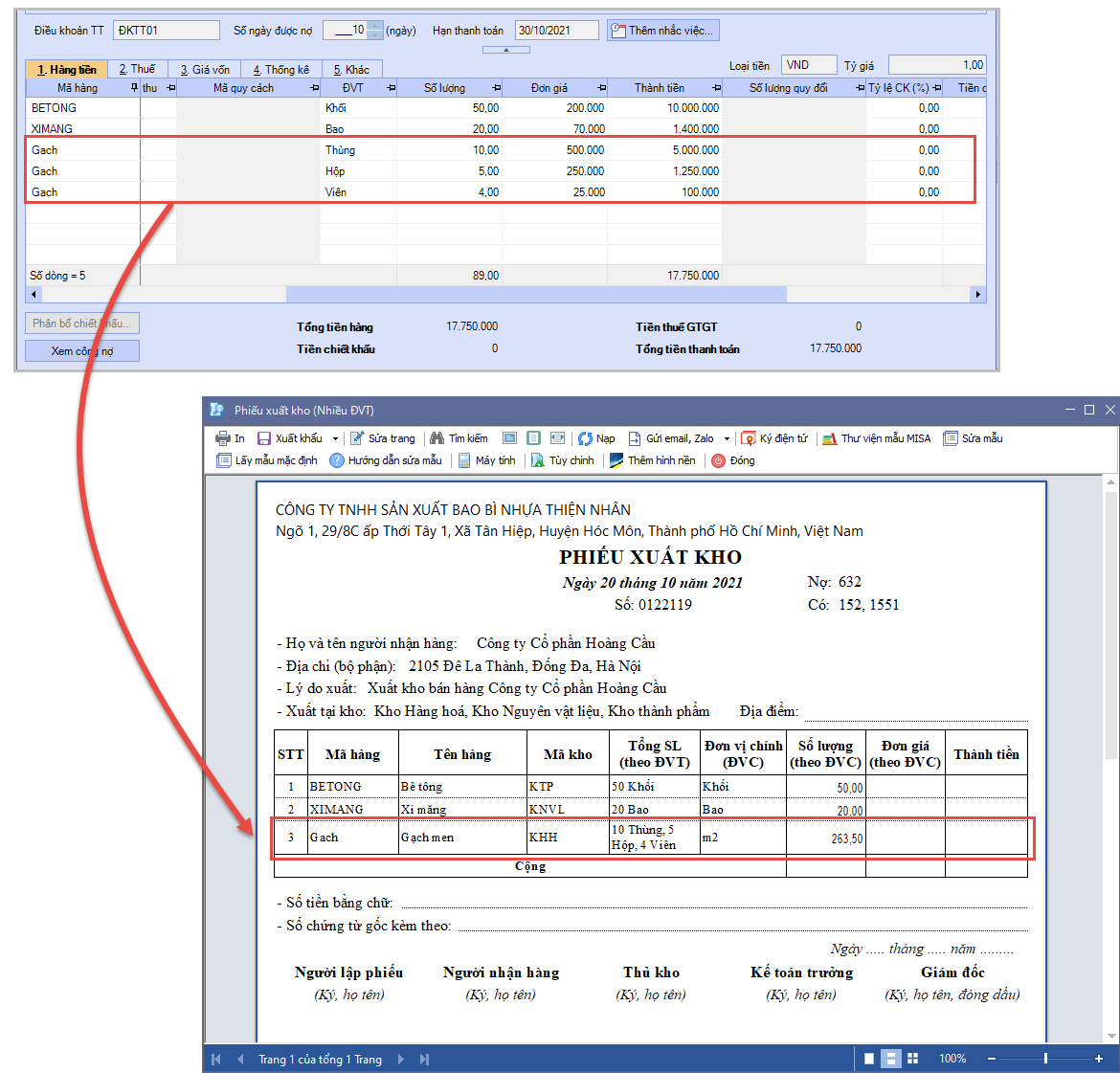Click Thêm hình nền icon
The image size is (1120, 1073).
coord(616,460)
